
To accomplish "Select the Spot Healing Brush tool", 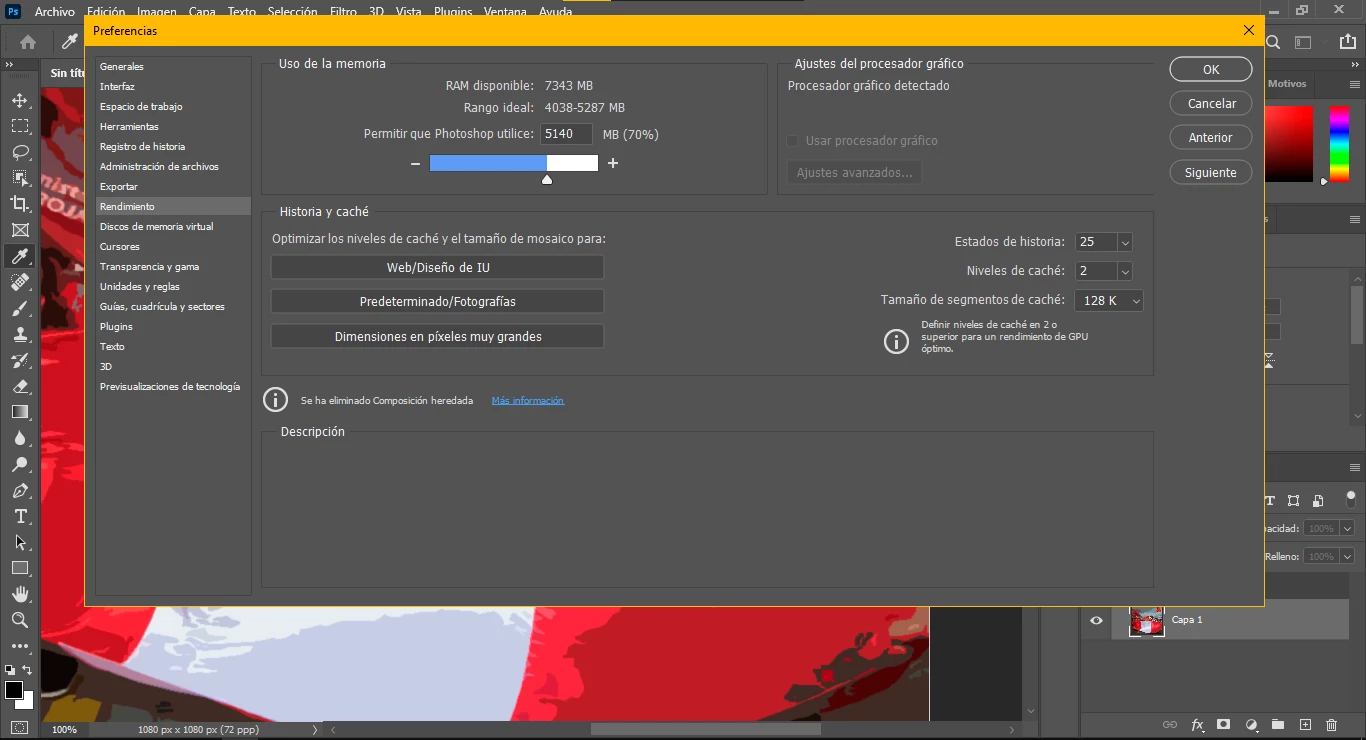I will click(20, 282).
